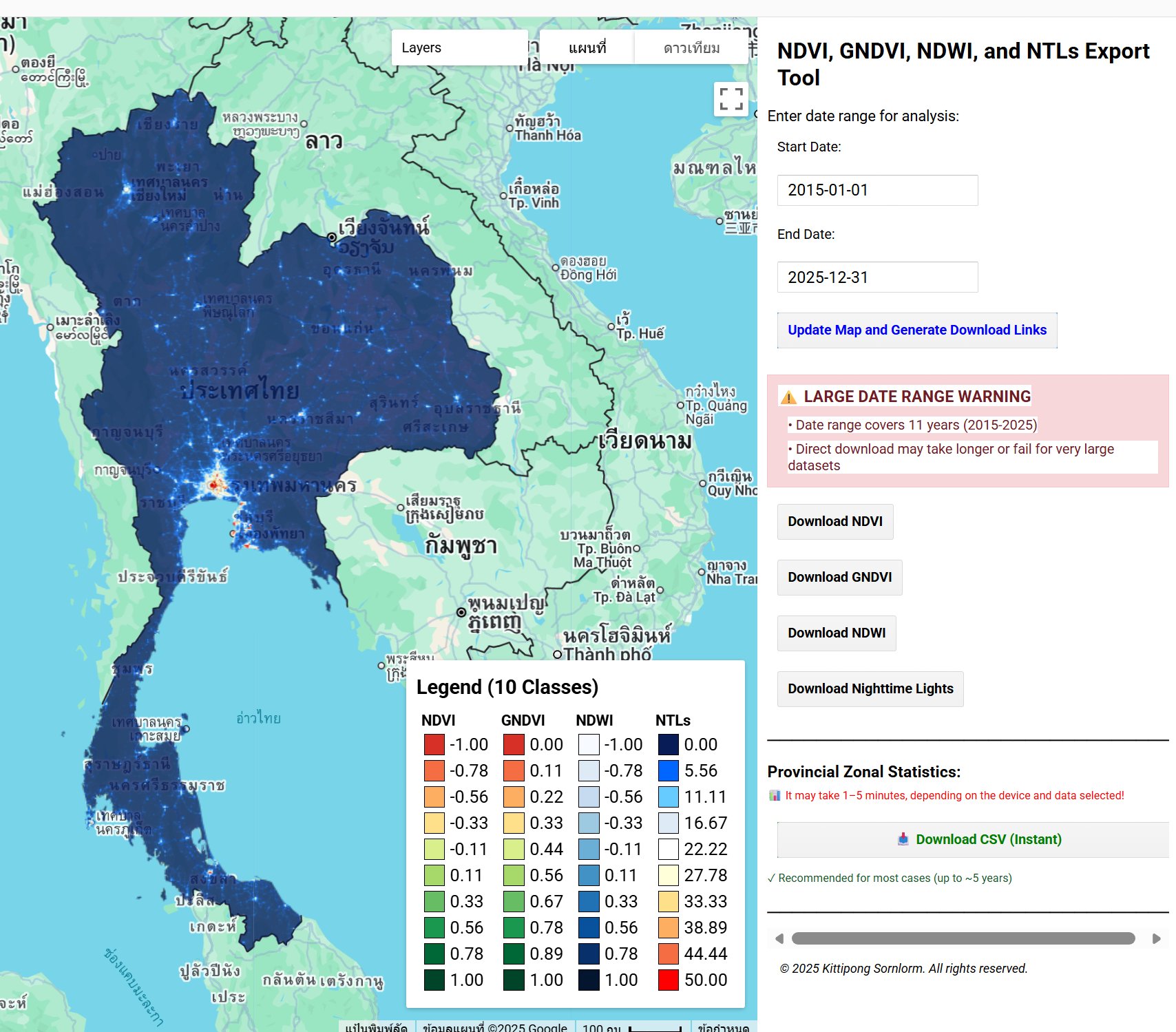Click the Tp. Huế city marker
This screenshot has width=1176, height=1032.
(611, 326)
